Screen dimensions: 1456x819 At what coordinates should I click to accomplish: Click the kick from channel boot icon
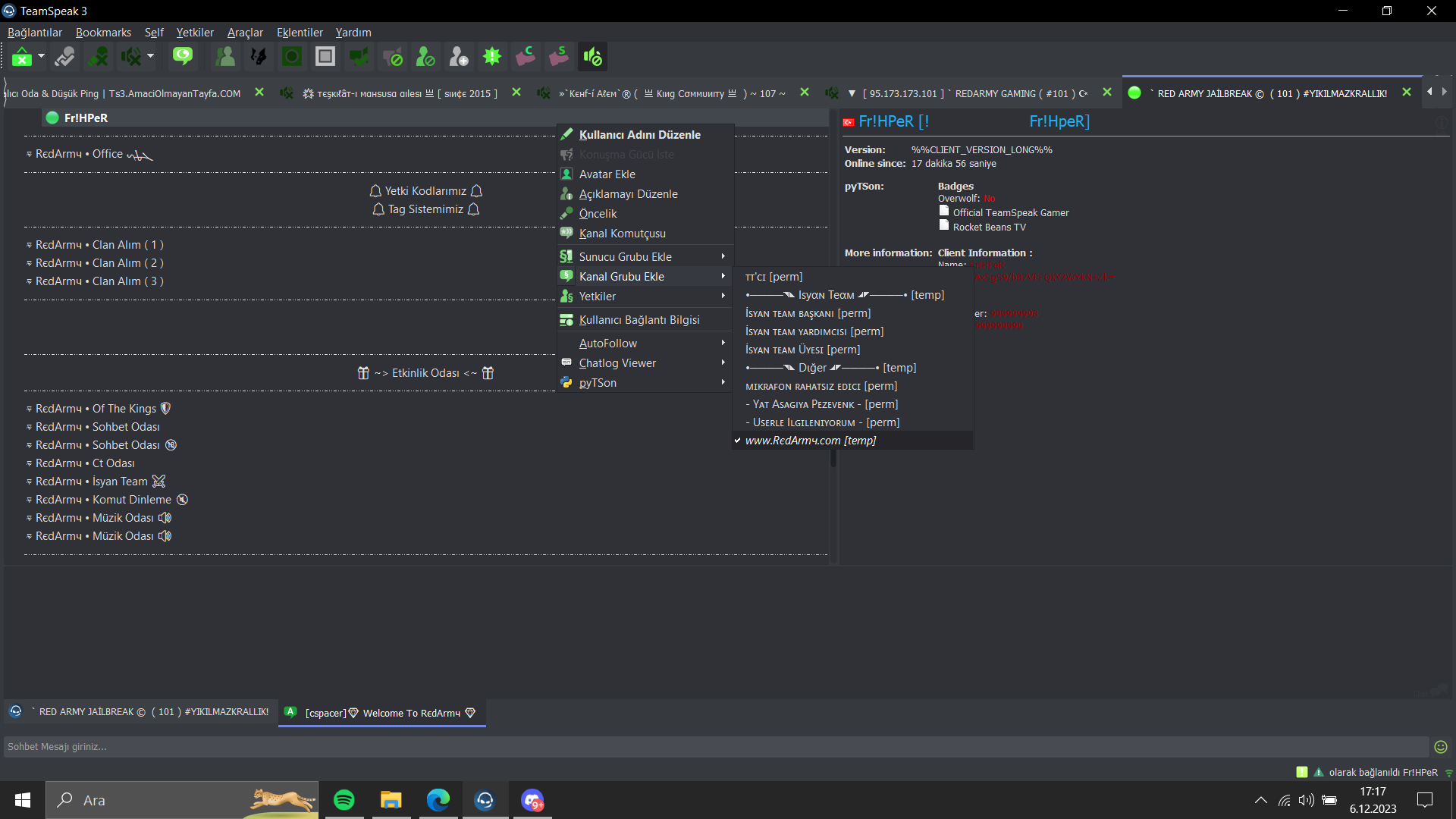[526, 57]
